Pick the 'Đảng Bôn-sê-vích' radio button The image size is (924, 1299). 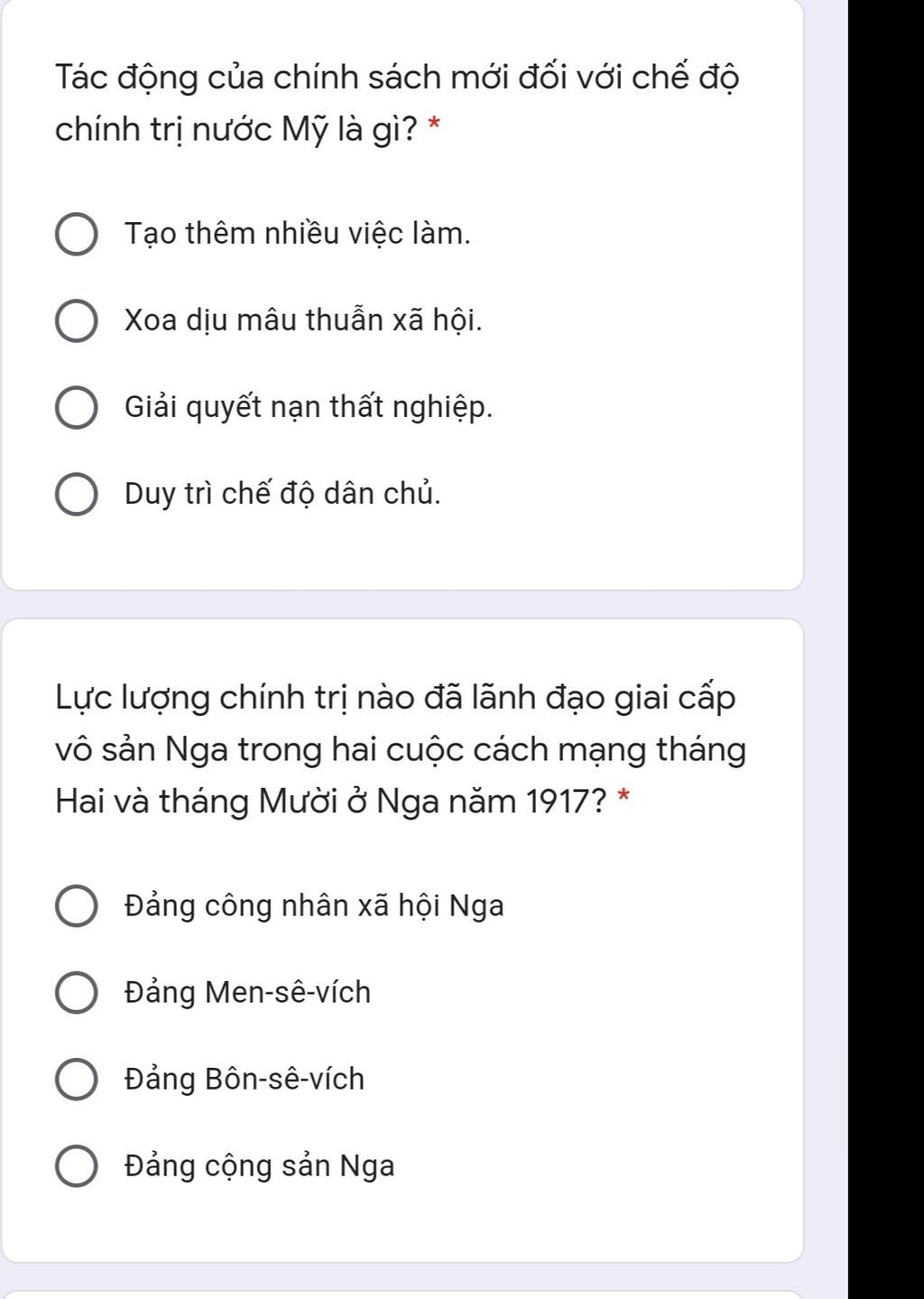tap(78, 1080)
